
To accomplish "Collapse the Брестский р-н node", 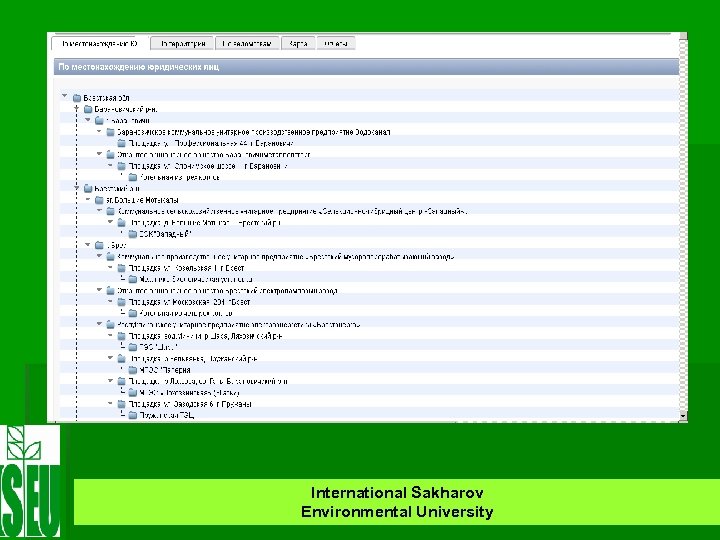I will point(77,188).
